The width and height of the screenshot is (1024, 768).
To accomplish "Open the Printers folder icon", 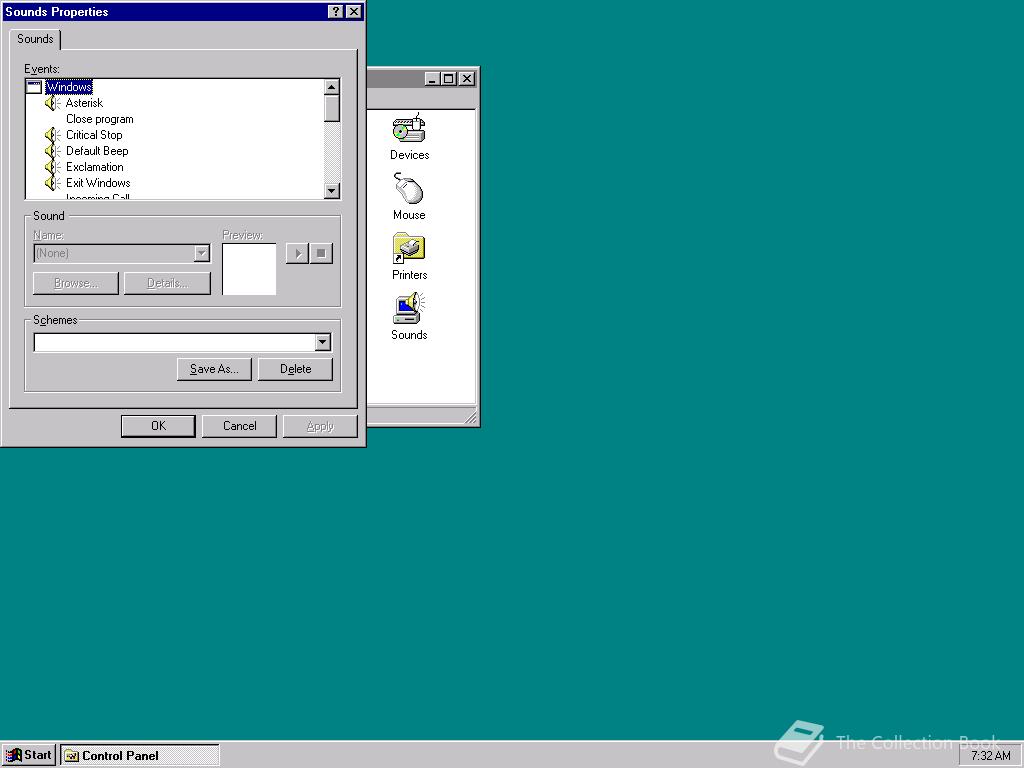I will [409, 256].
